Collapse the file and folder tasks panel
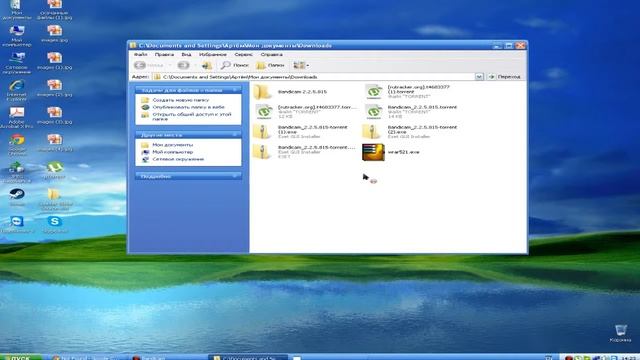Screen dimensions: 640x360 tap(235, 90)
